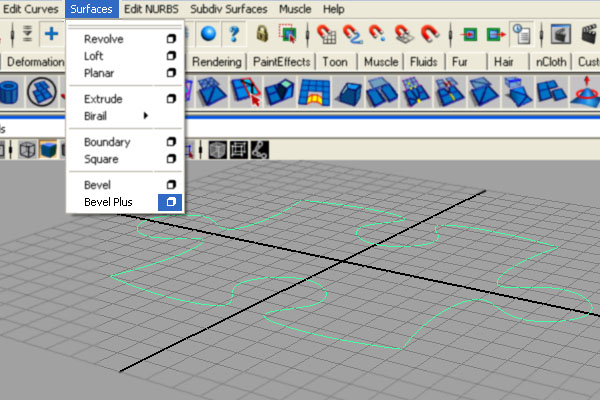Enable snap to grids magnet
The width and height of the screenshot is (600, 400).
coord(326,34)
